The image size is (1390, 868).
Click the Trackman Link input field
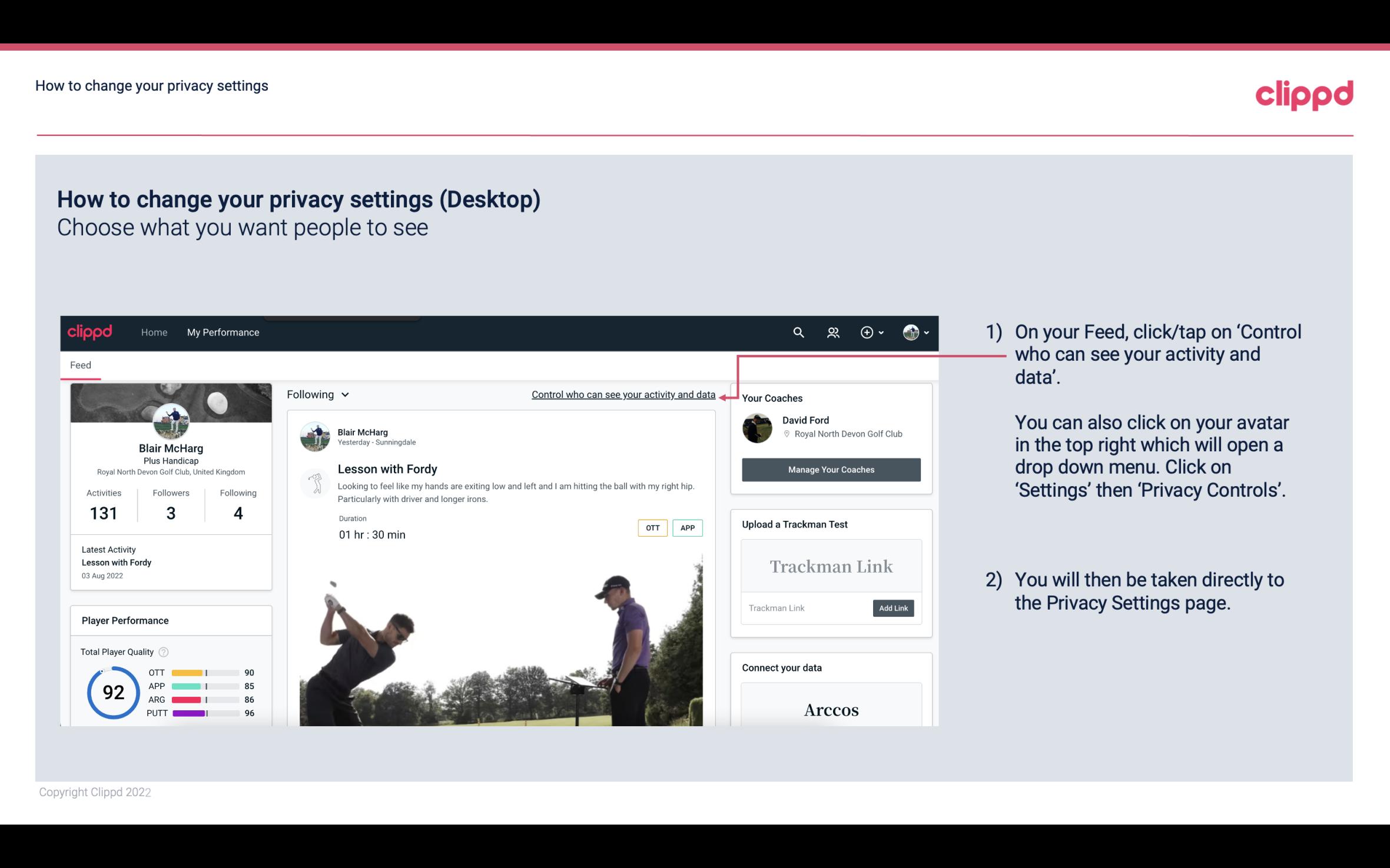pyautogui.click(x=805, y=608)
